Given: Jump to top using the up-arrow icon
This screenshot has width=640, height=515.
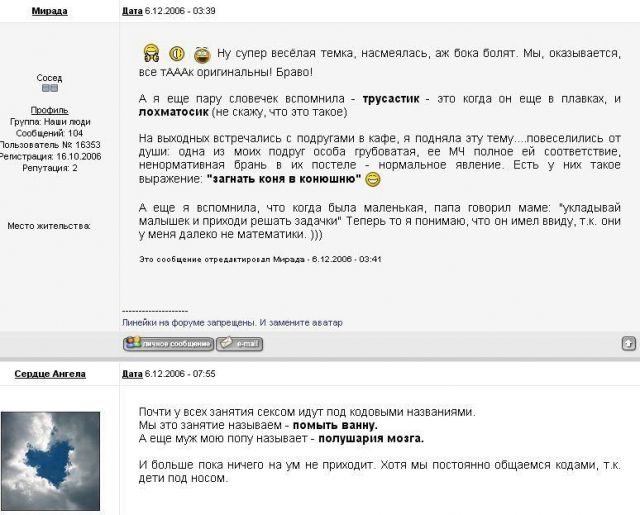Looking at the screenshot, I should pos(628,343).
